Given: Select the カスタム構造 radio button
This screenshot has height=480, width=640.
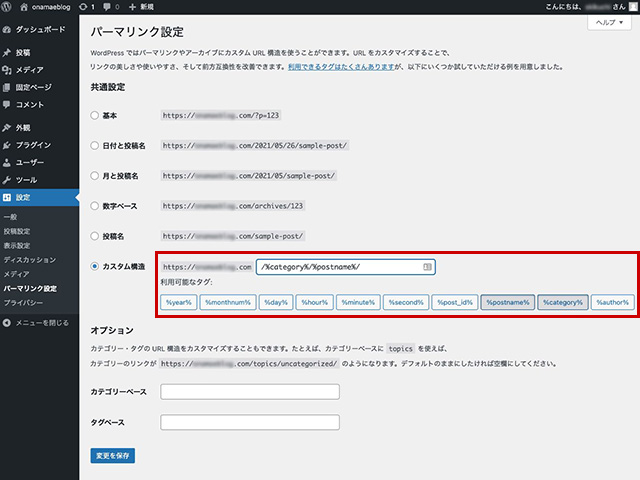Looking at the screenshot, I should click(94, 267).
